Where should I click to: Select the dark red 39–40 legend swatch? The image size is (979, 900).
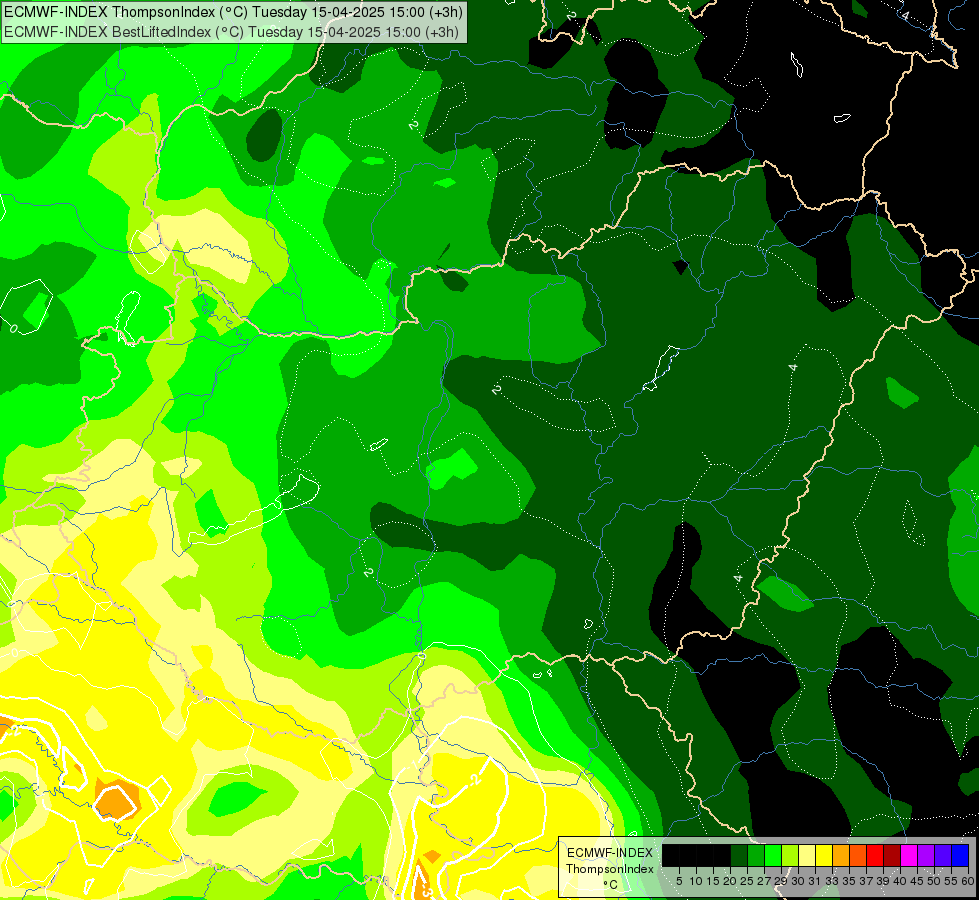click(x=892, y=855)
